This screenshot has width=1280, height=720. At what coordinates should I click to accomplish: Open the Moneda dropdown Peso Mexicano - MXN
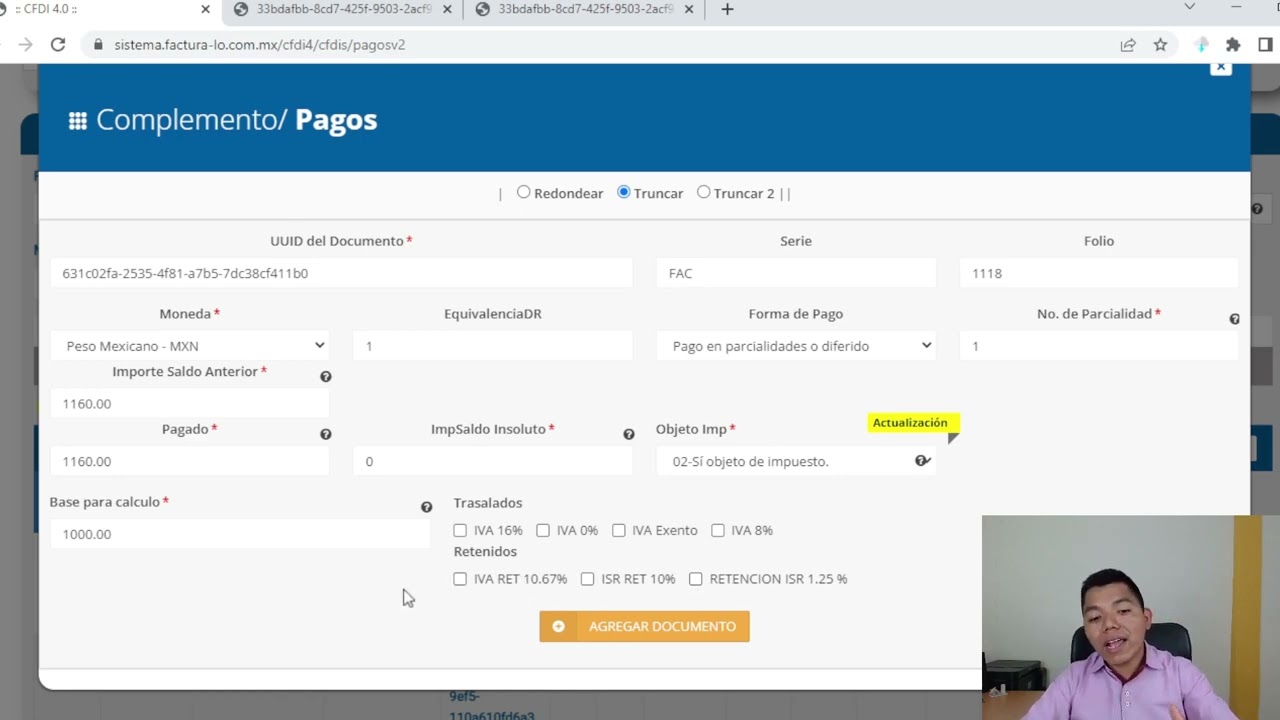pyautogui.click(x=190, y=346)
